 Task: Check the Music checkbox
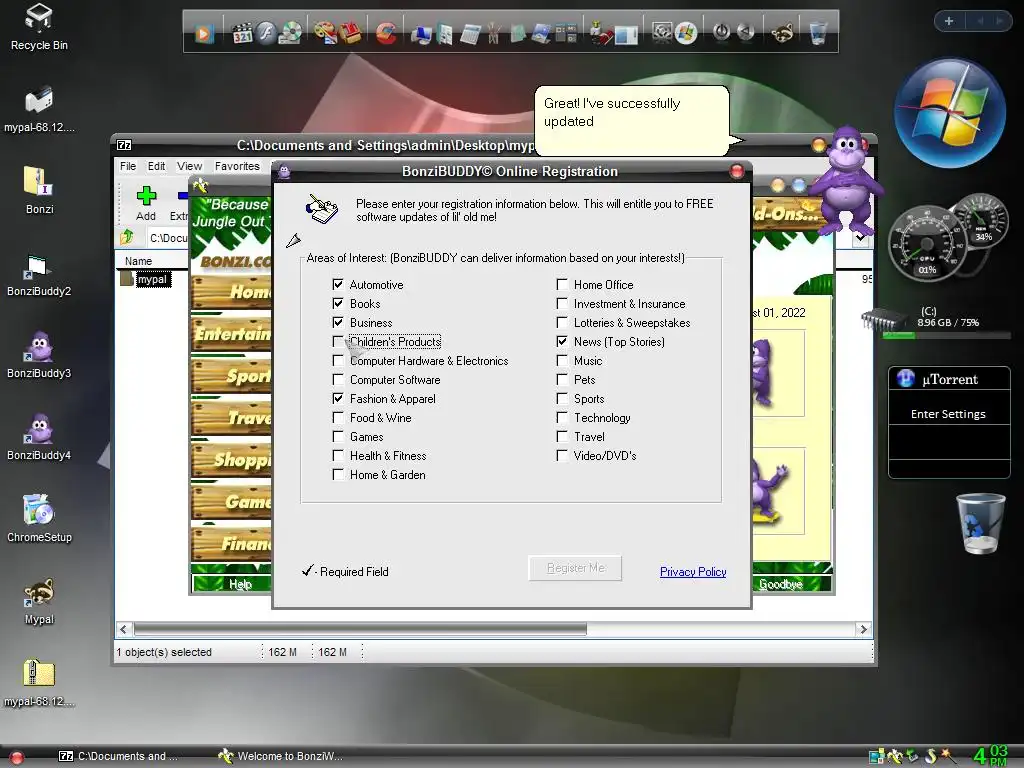pyautogui.click(x=562, y=360)
